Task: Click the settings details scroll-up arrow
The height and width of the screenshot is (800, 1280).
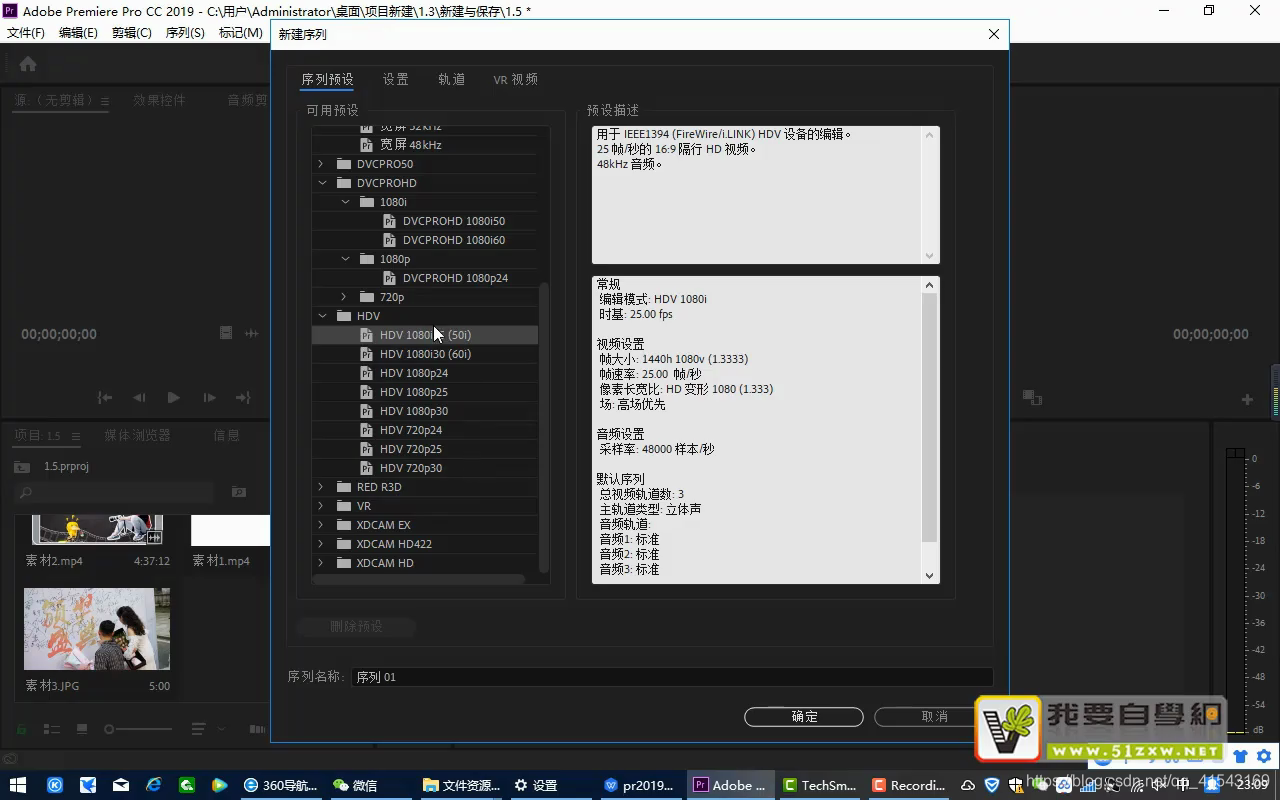Action: [929, 285]
